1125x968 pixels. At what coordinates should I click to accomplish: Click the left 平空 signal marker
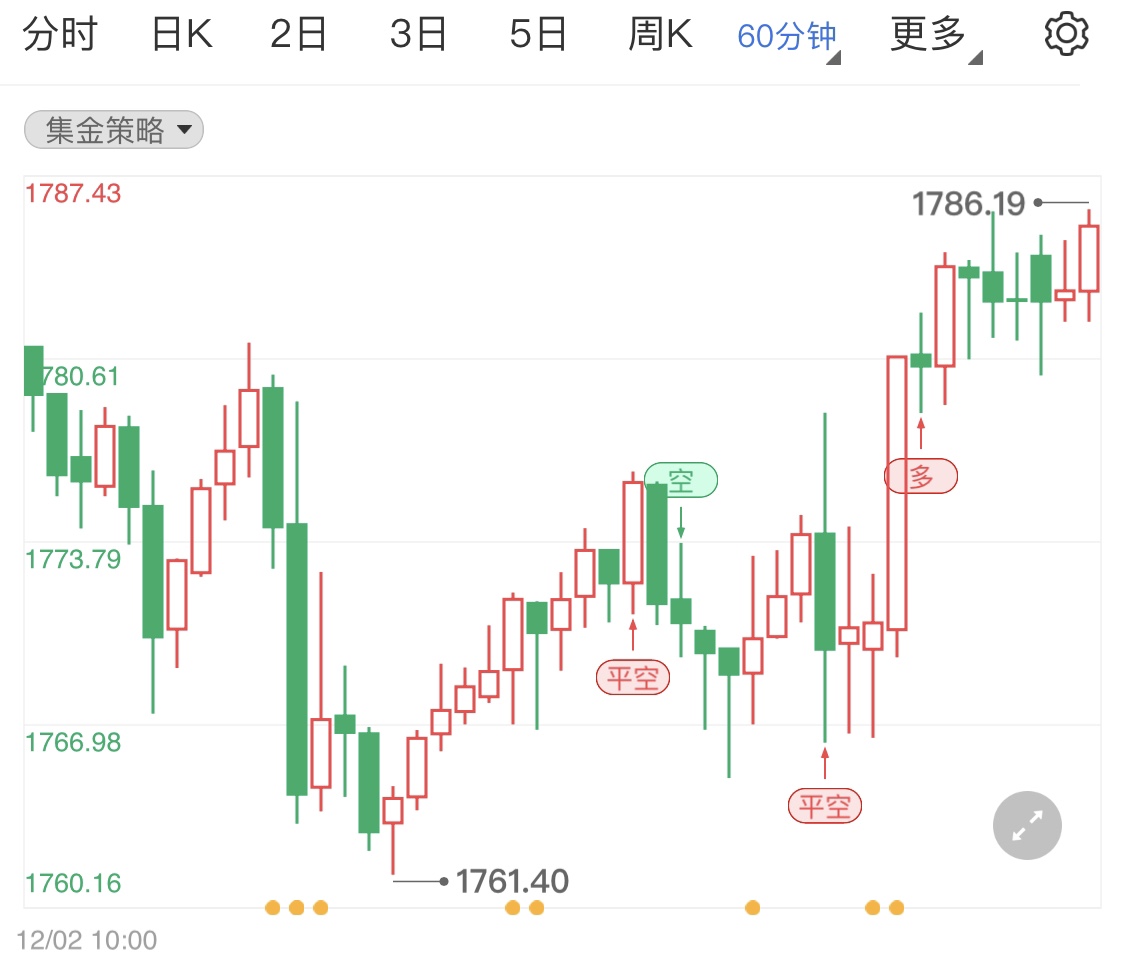pos(632,676)
